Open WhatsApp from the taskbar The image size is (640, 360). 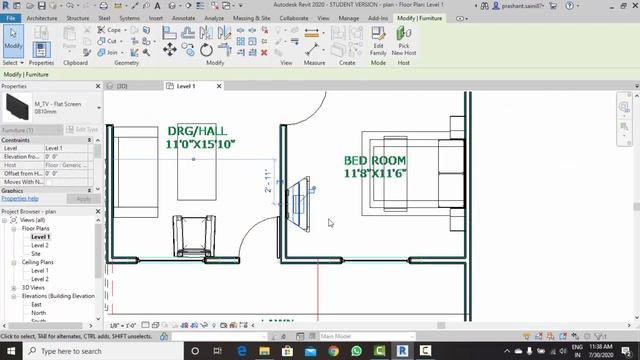pyautogui.click(x=356, y=351)
